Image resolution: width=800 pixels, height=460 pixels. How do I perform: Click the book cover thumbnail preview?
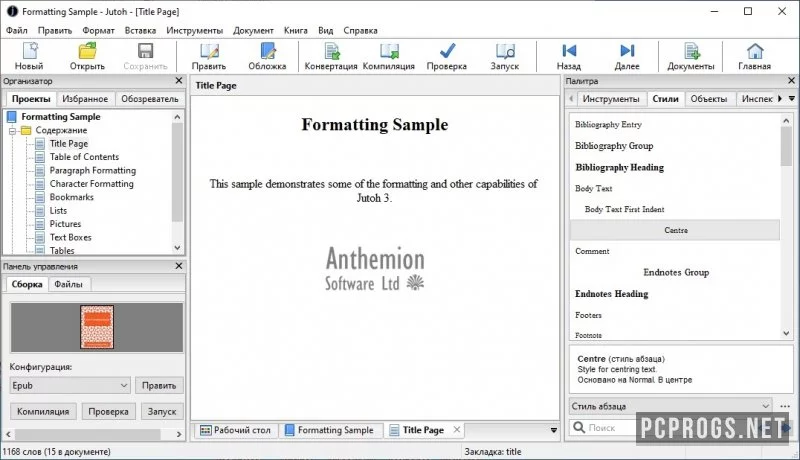click(x=97, y=327)
